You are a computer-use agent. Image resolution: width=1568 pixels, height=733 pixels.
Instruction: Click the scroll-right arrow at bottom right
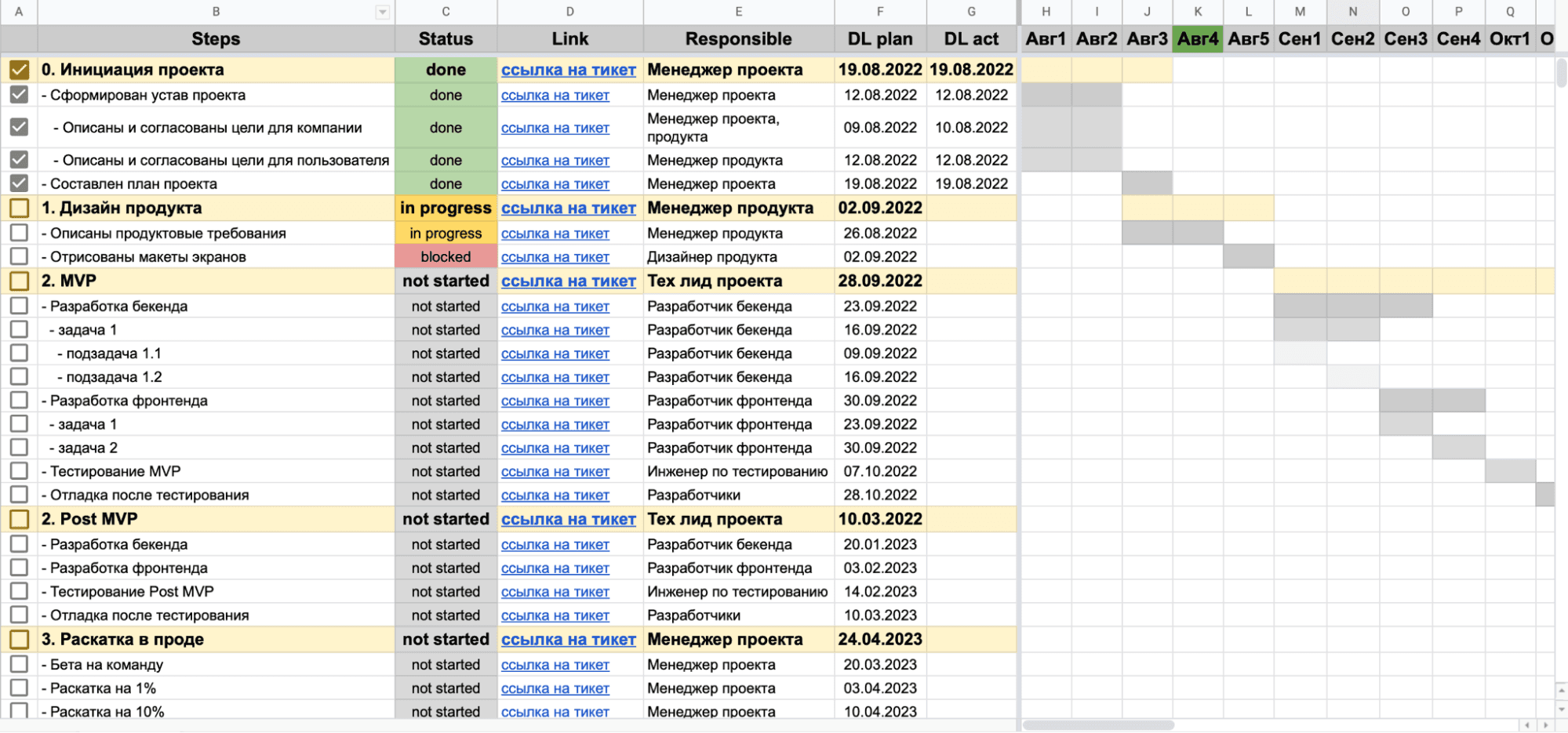(x=1545, y=725)
